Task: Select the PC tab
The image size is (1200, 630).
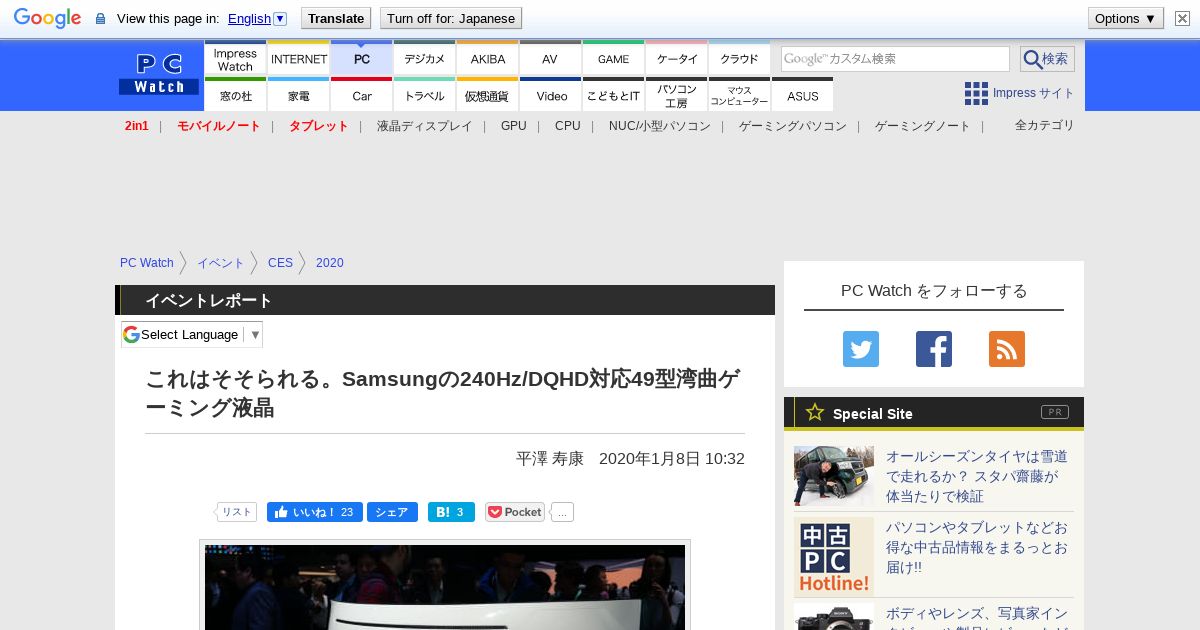Action: click(x=362, y=59)
